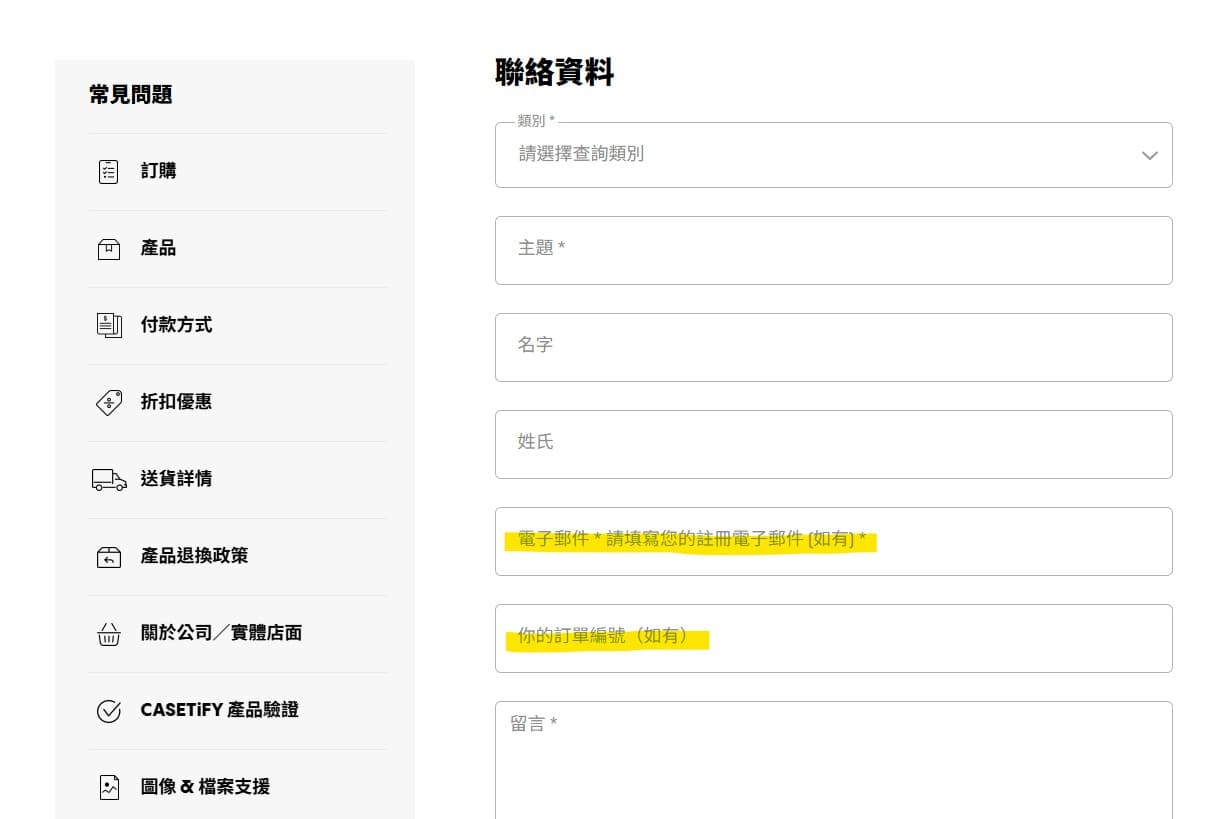
Task: Select CASETiFY 產品驗證 in sidebar
Action: [238, 710]
